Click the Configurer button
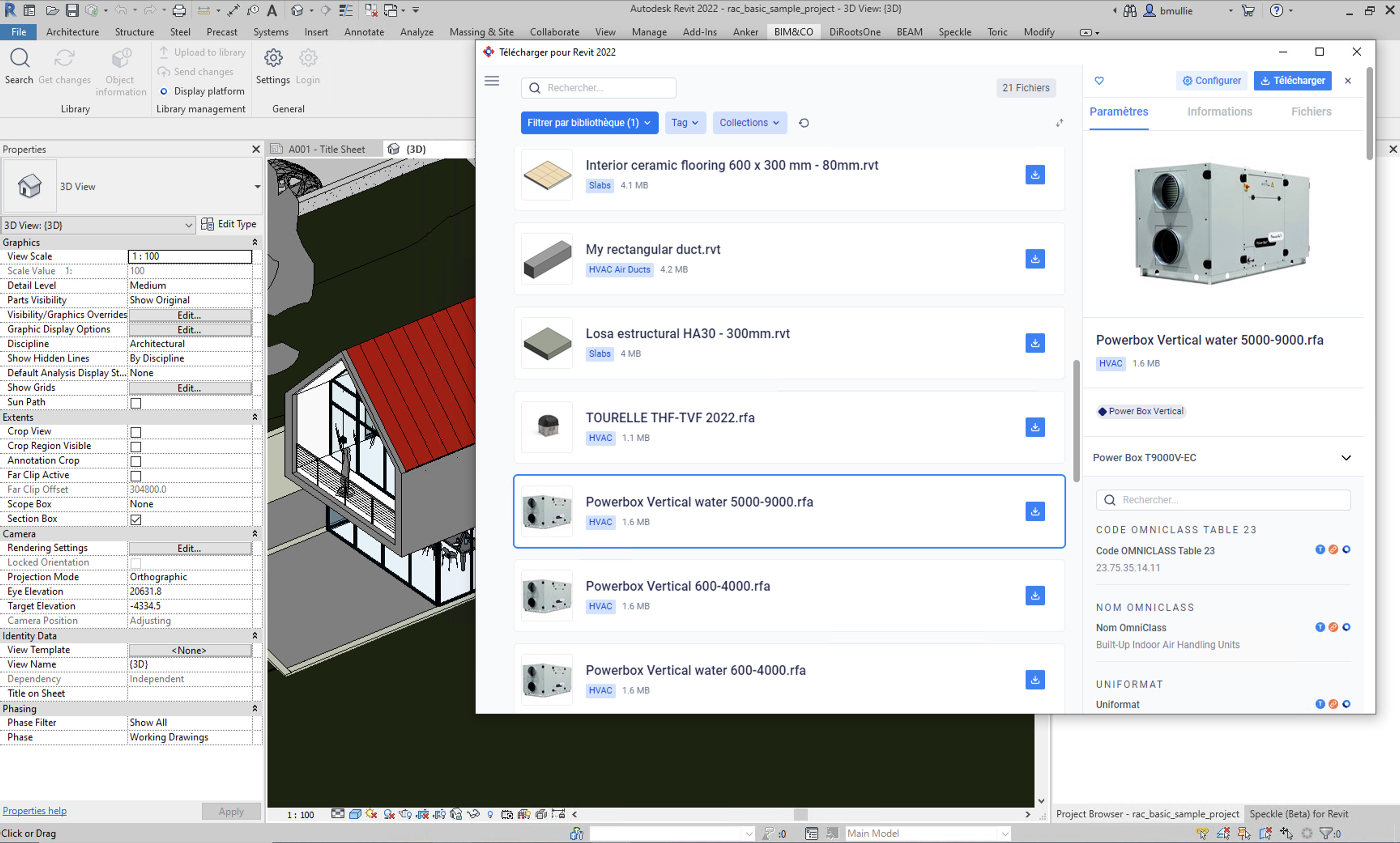Viewport: 1400px width, 843px height. tap(1211, 81)
